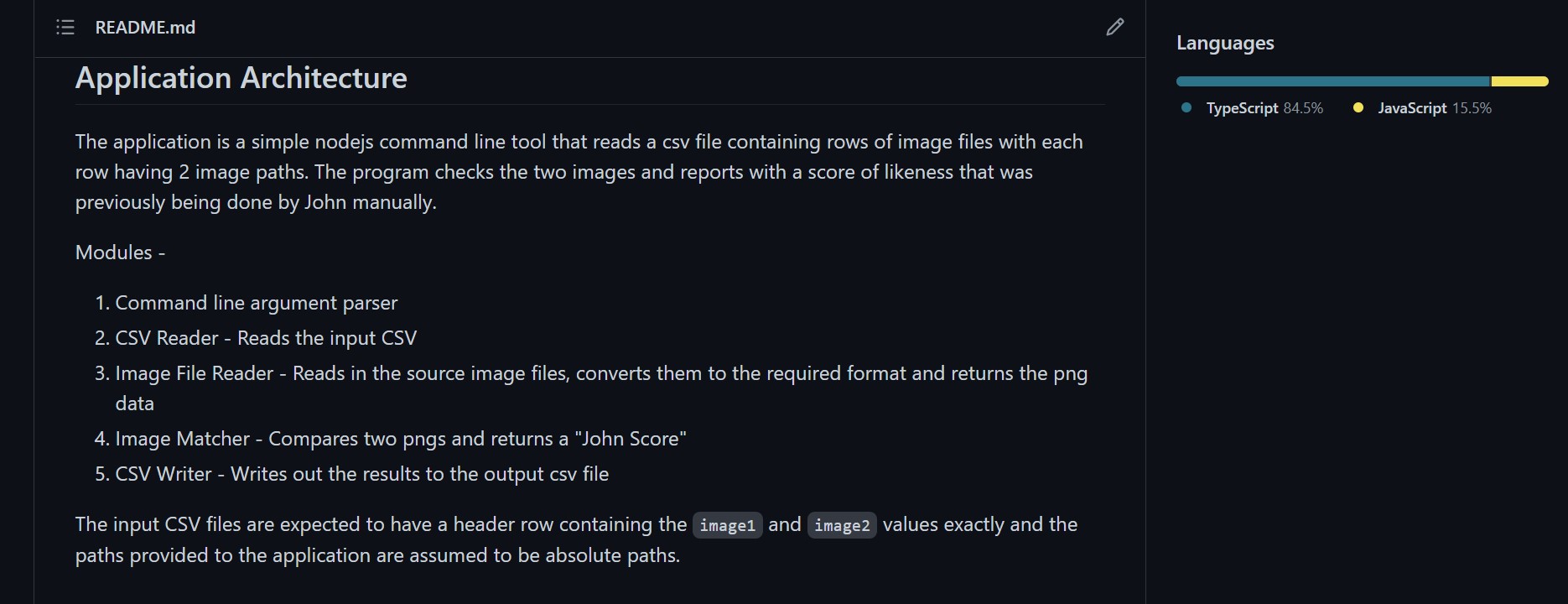Click the "Command line argument parser" list item
The image size is (1568, 604).
[x=256, y=303]
